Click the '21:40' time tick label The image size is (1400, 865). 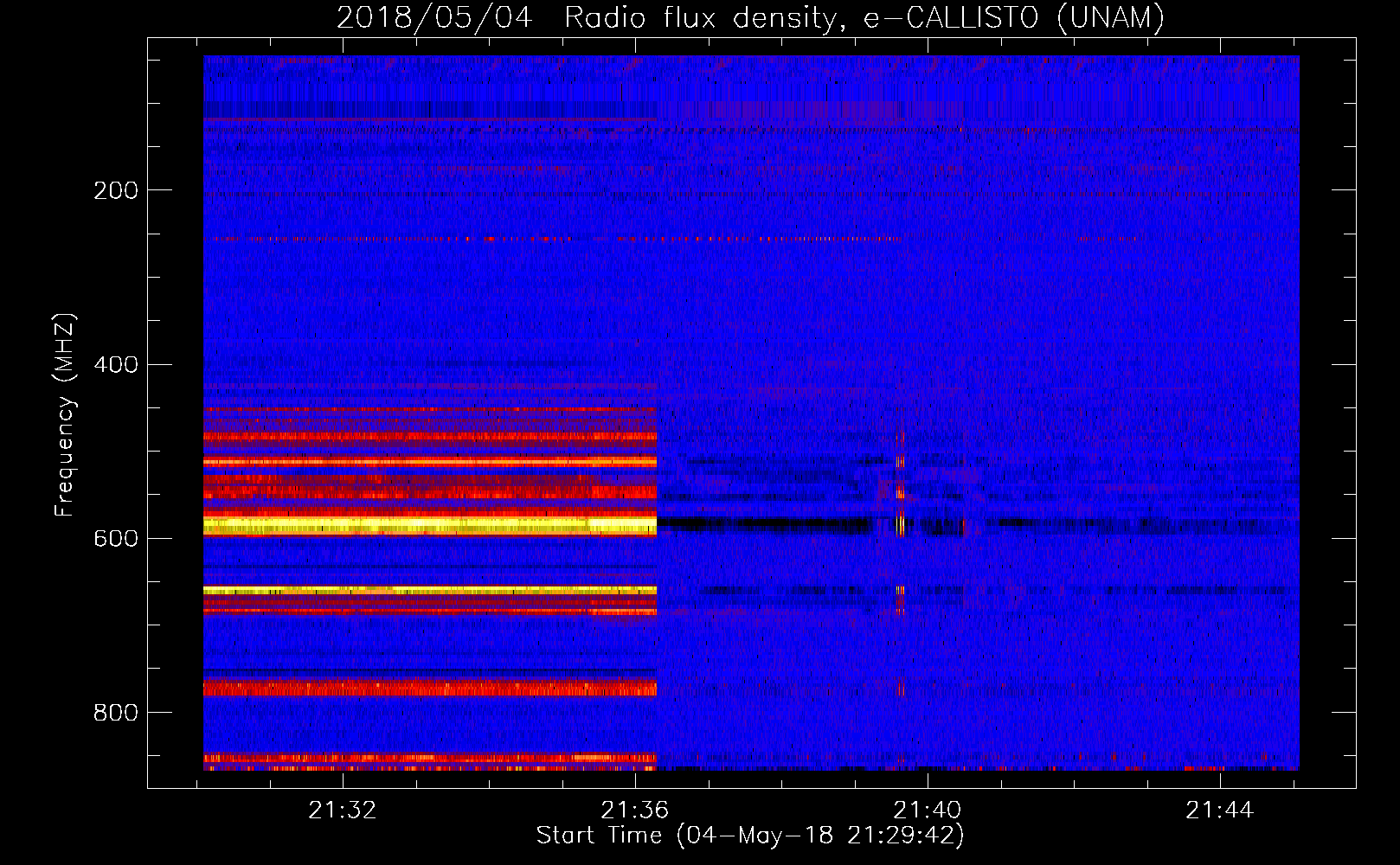pyautogui.click(x=928, y=811)
